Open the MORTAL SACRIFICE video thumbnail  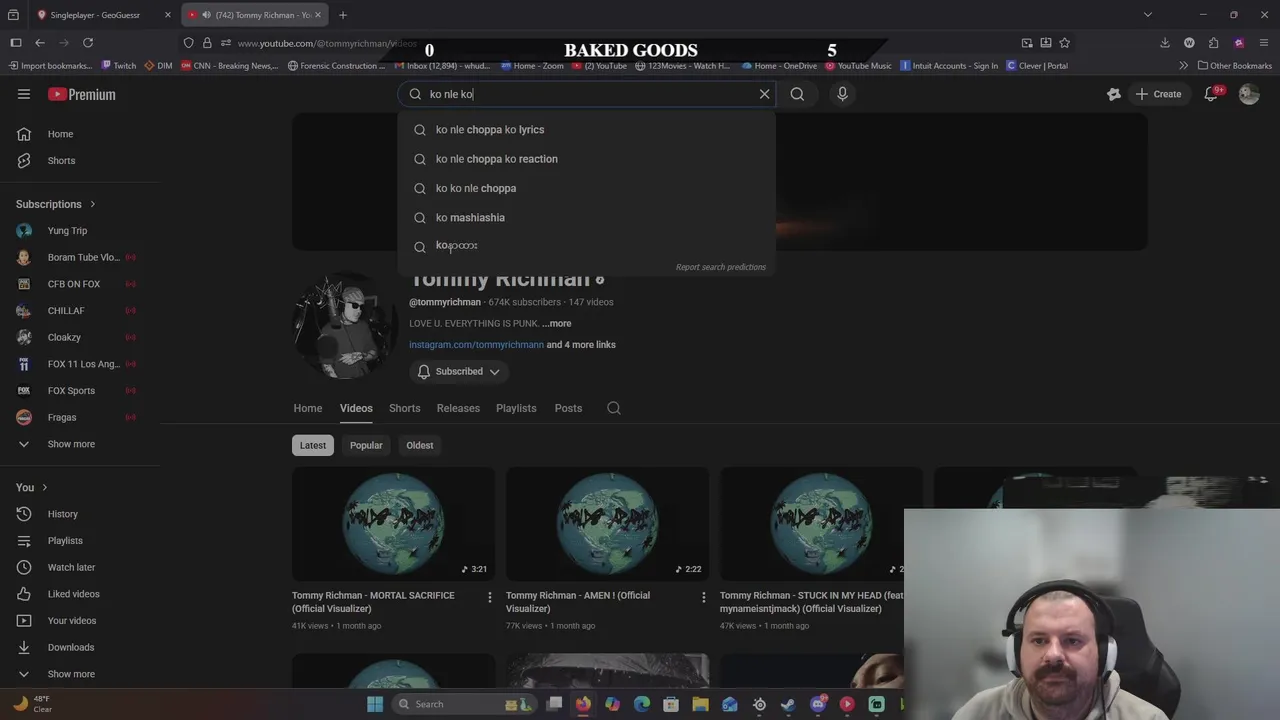(x=393, y=524)
